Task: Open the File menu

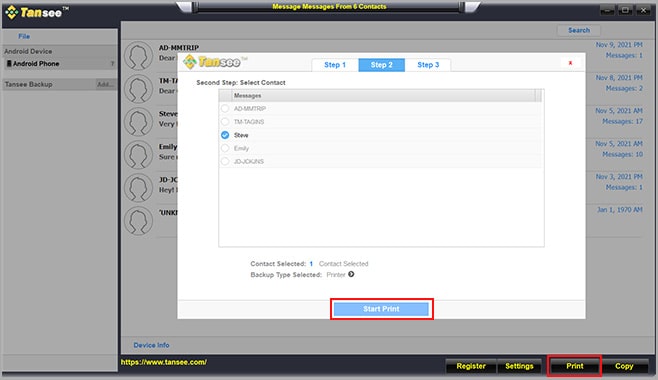Action: 24,36
